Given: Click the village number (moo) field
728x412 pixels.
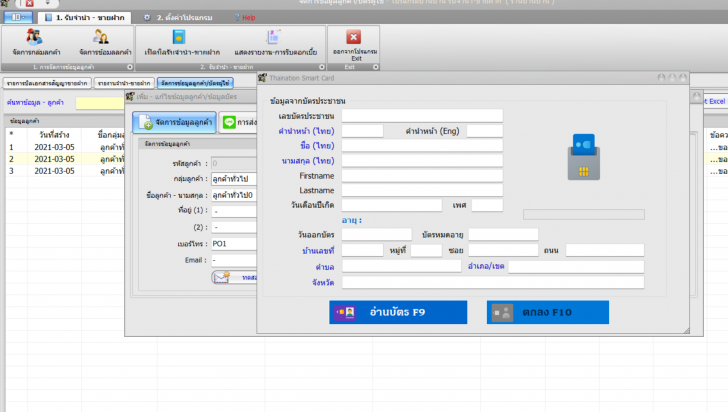Looking at the screenshot, I should tap(426, 250).
